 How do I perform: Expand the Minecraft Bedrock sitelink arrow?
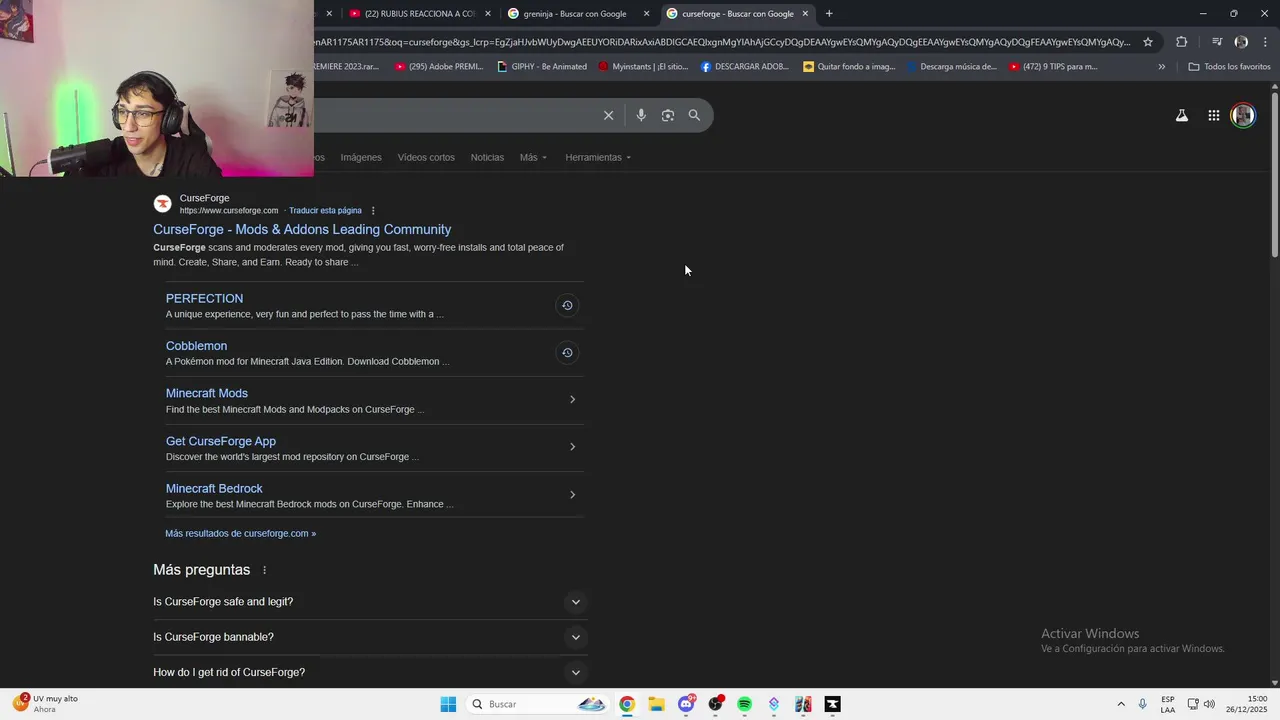tap(572, 495)
